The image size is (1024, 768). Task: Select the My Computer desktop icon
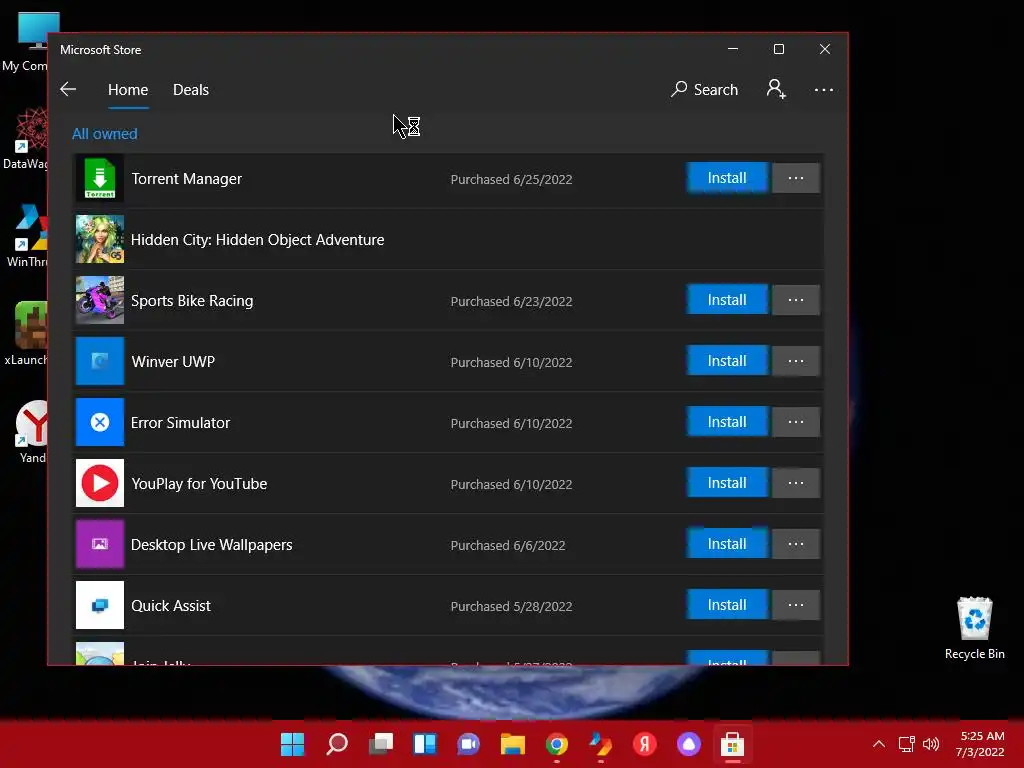[26, 42]
